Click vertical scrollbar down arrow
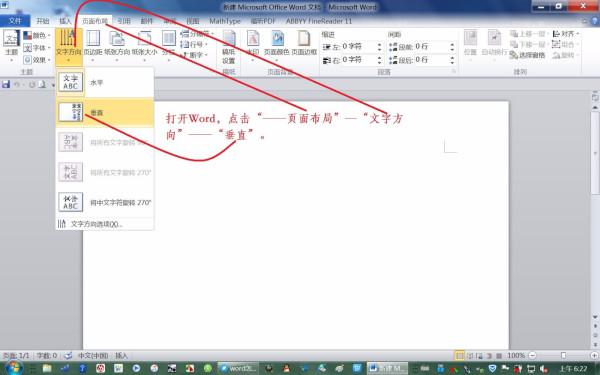 pos(595,317)
